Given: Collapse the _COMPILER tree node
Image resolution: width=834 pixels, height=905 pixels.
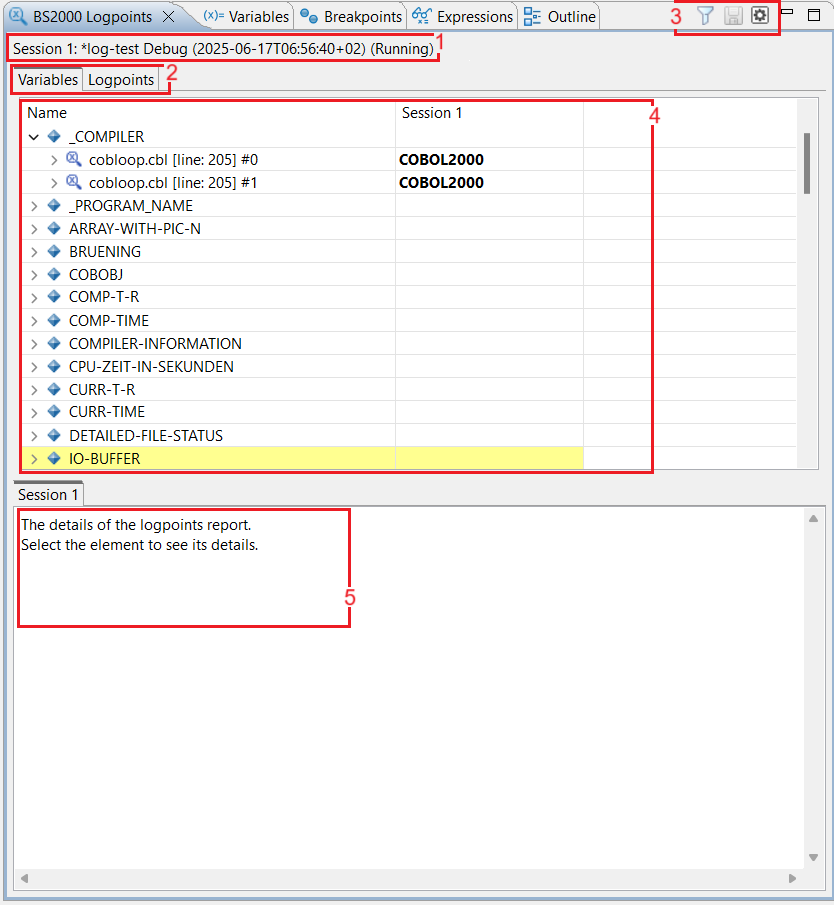Looking at the screenshot, I should (34, 137).
